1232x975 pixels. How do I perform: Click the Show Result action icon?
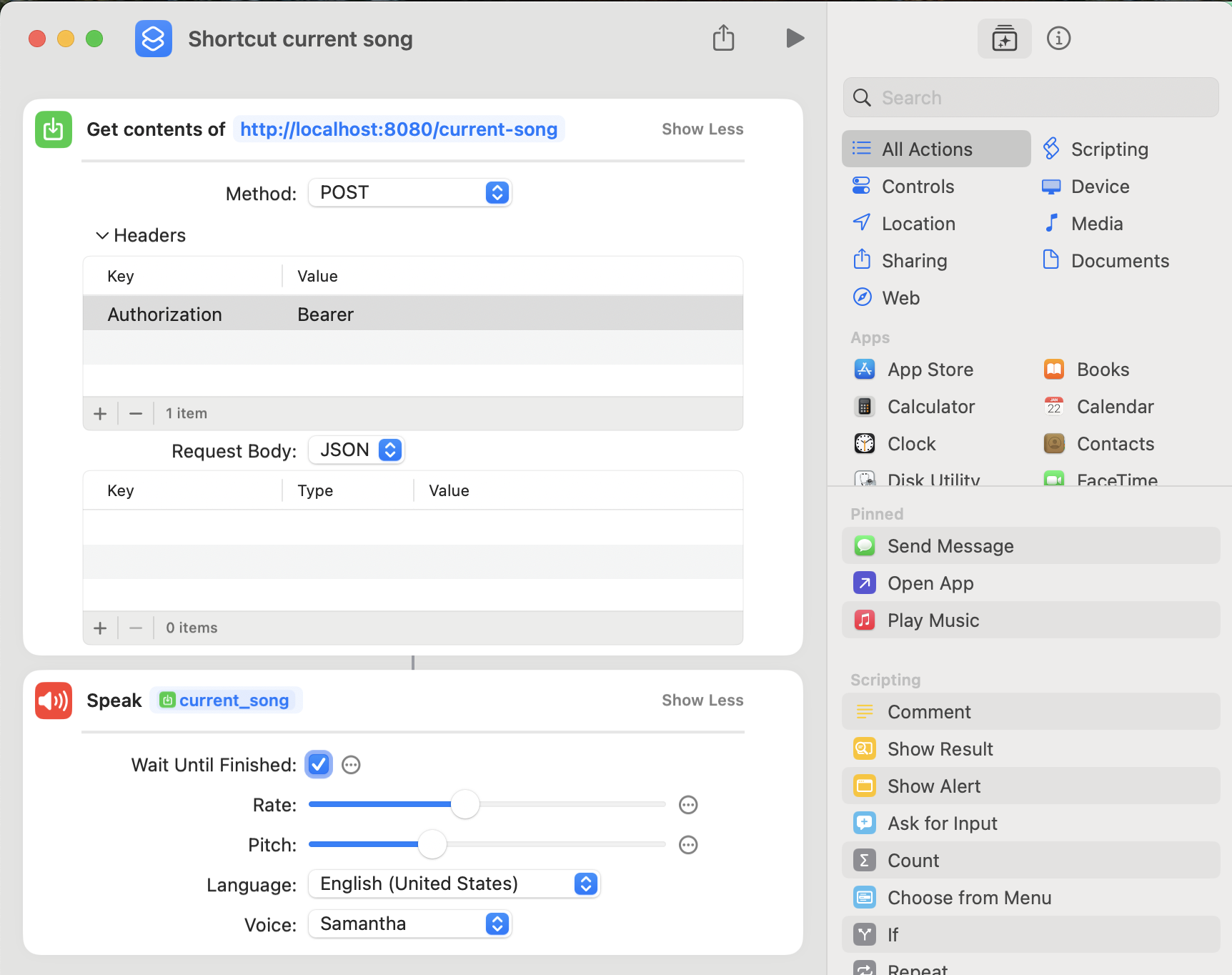coord(865,749)
